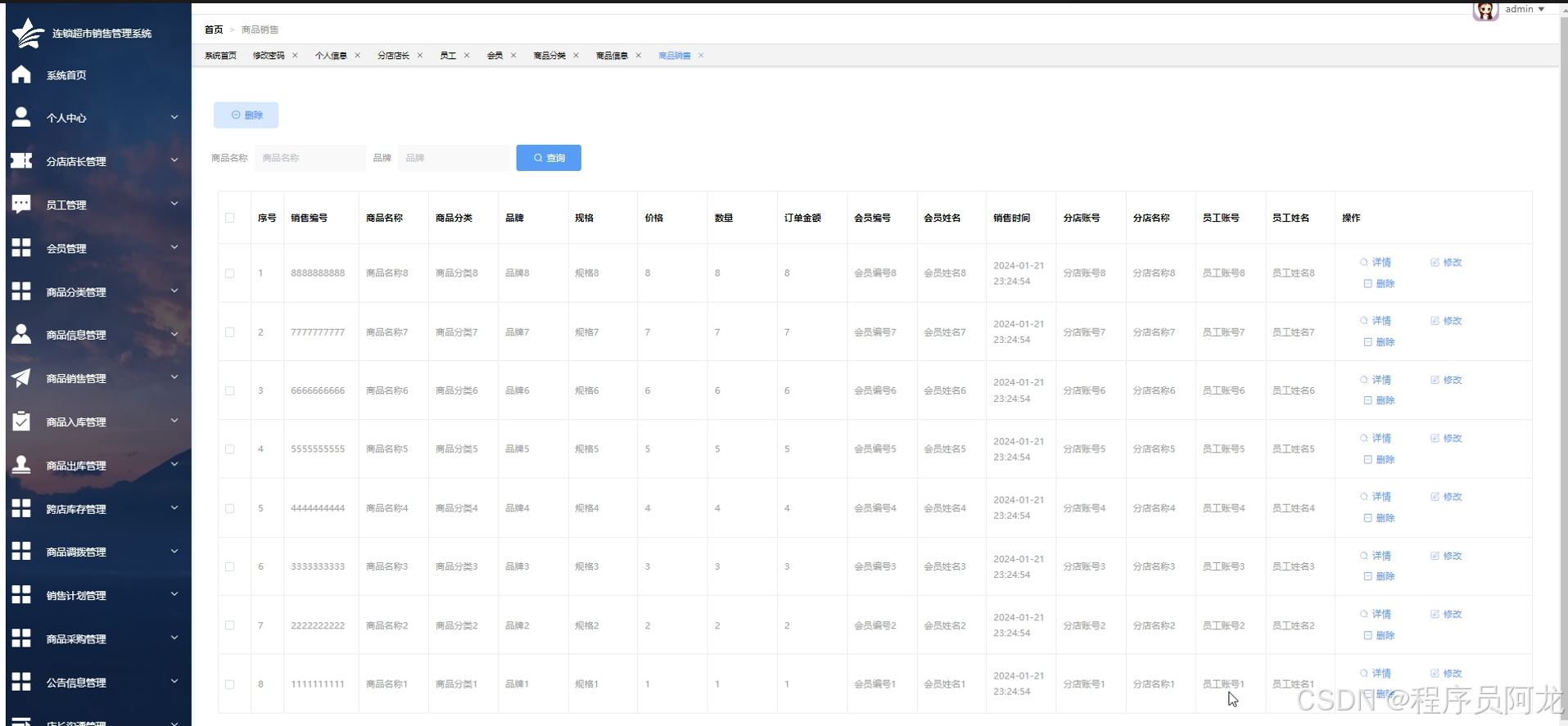Close the 商品信息 tab
This screenshot has width=1568, height=726.
(x=638, y=56)
